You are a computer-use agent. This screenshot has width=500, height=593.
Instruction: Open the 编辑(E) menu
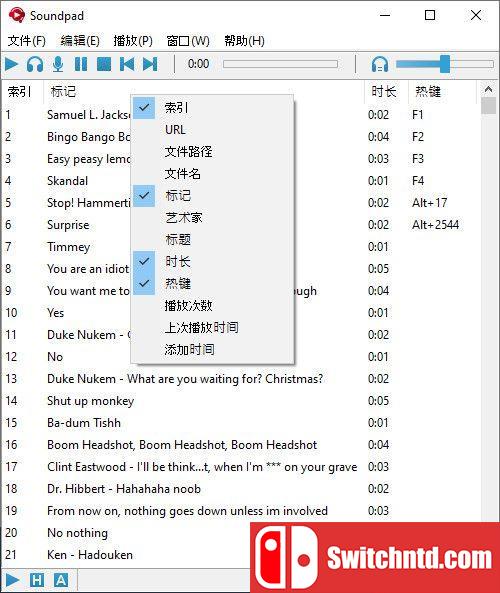80,40
